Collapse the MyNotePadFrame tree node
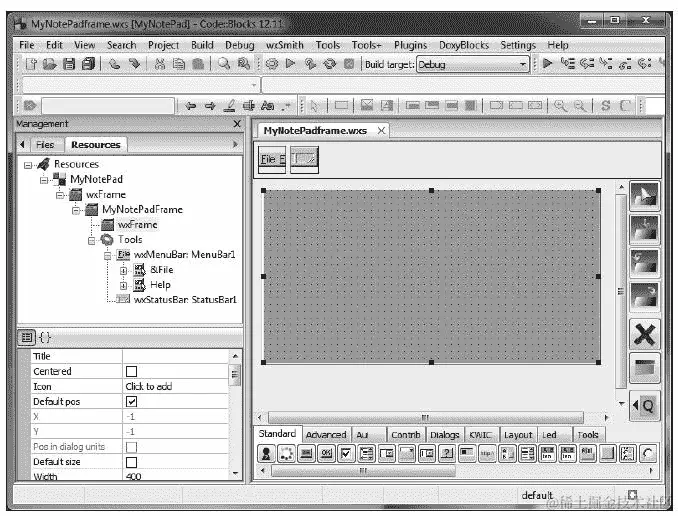Viewport: 678px width, 516px height. tap(76, 210)
